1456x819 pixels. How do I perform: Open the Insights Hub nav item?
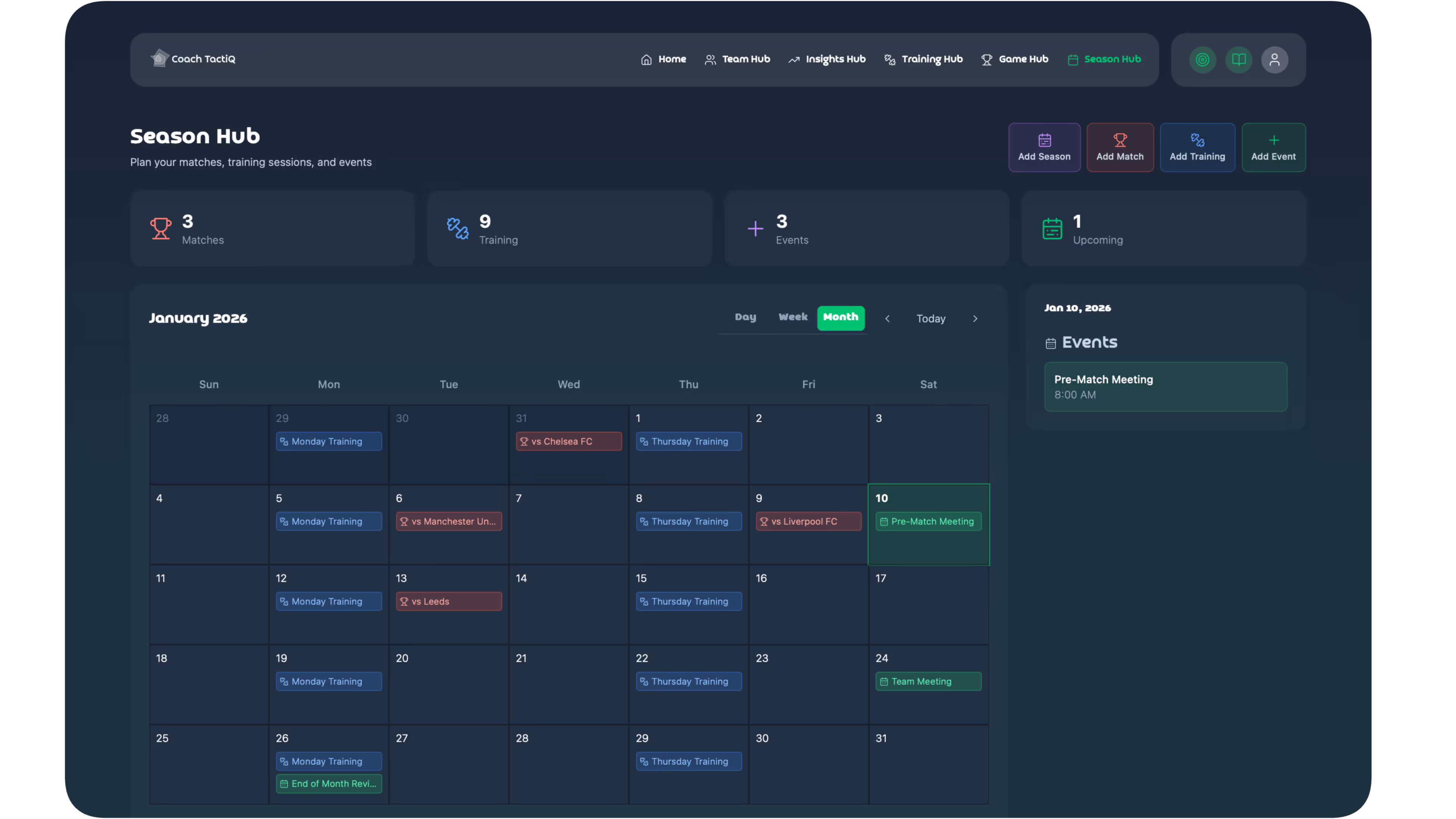point(827,60)
